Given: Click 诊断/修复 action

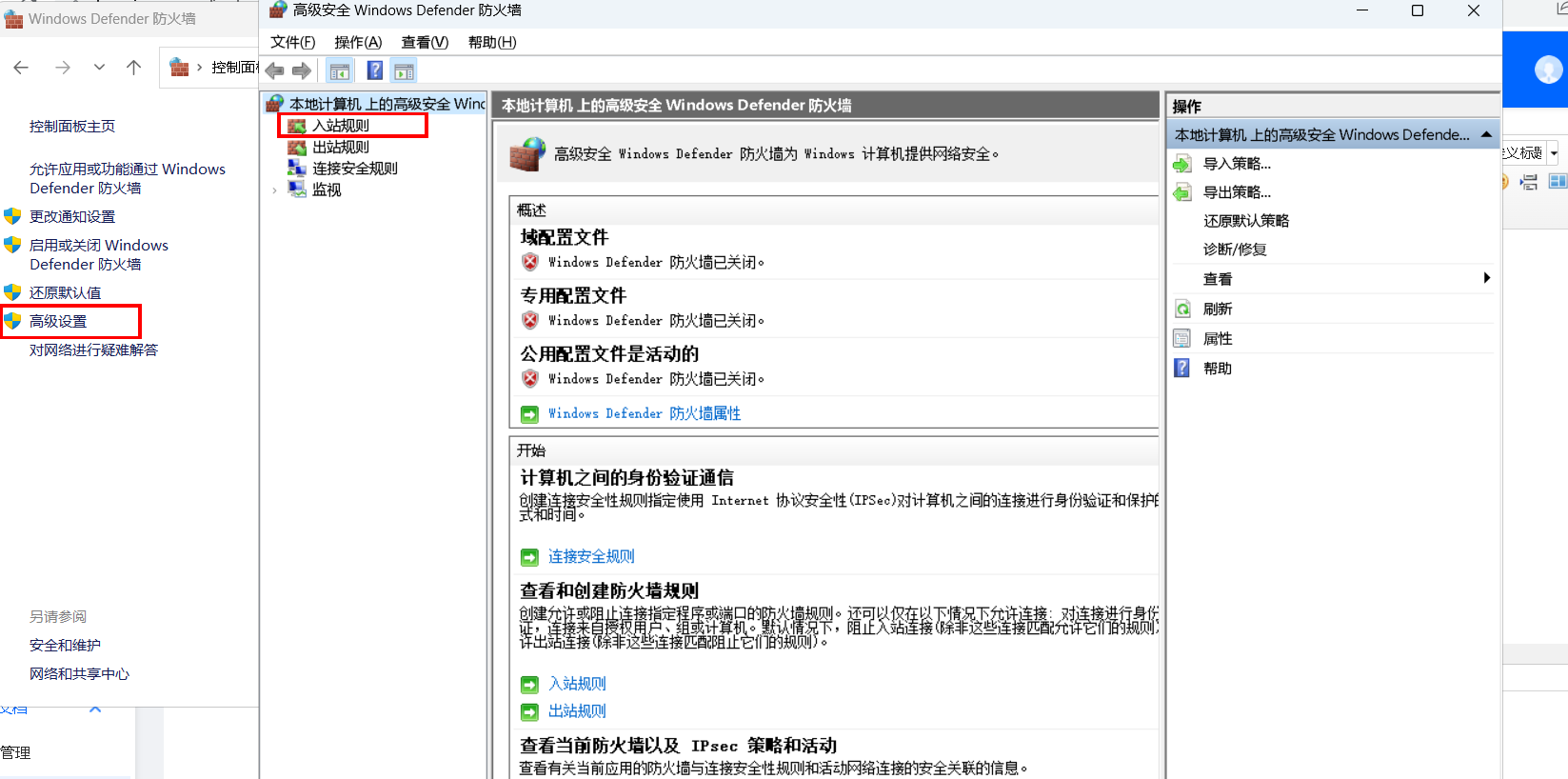Looking at the screenshot, I should [x=1235, y=250].
